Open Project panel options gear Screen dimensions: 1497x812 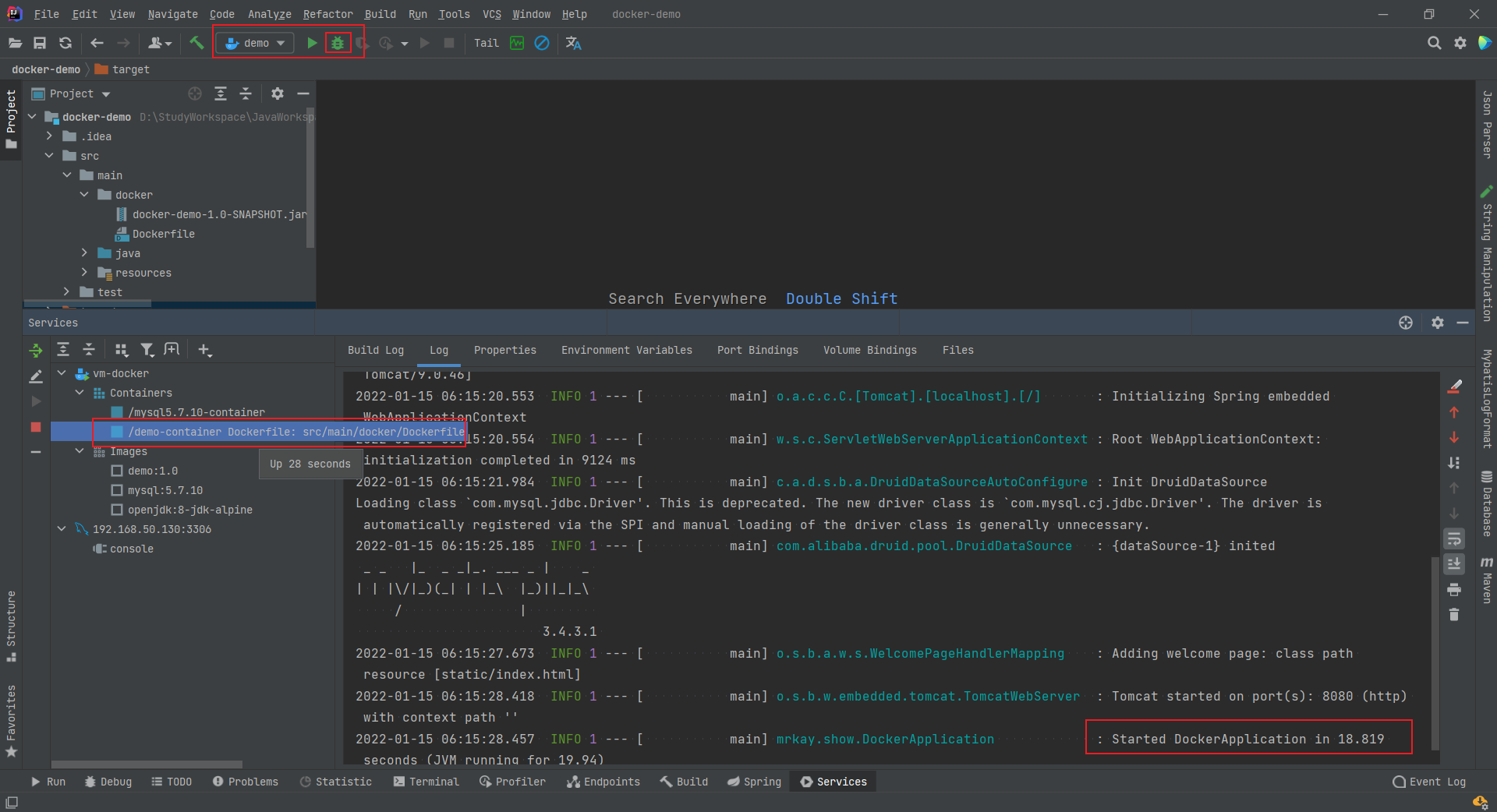point(278,94)
